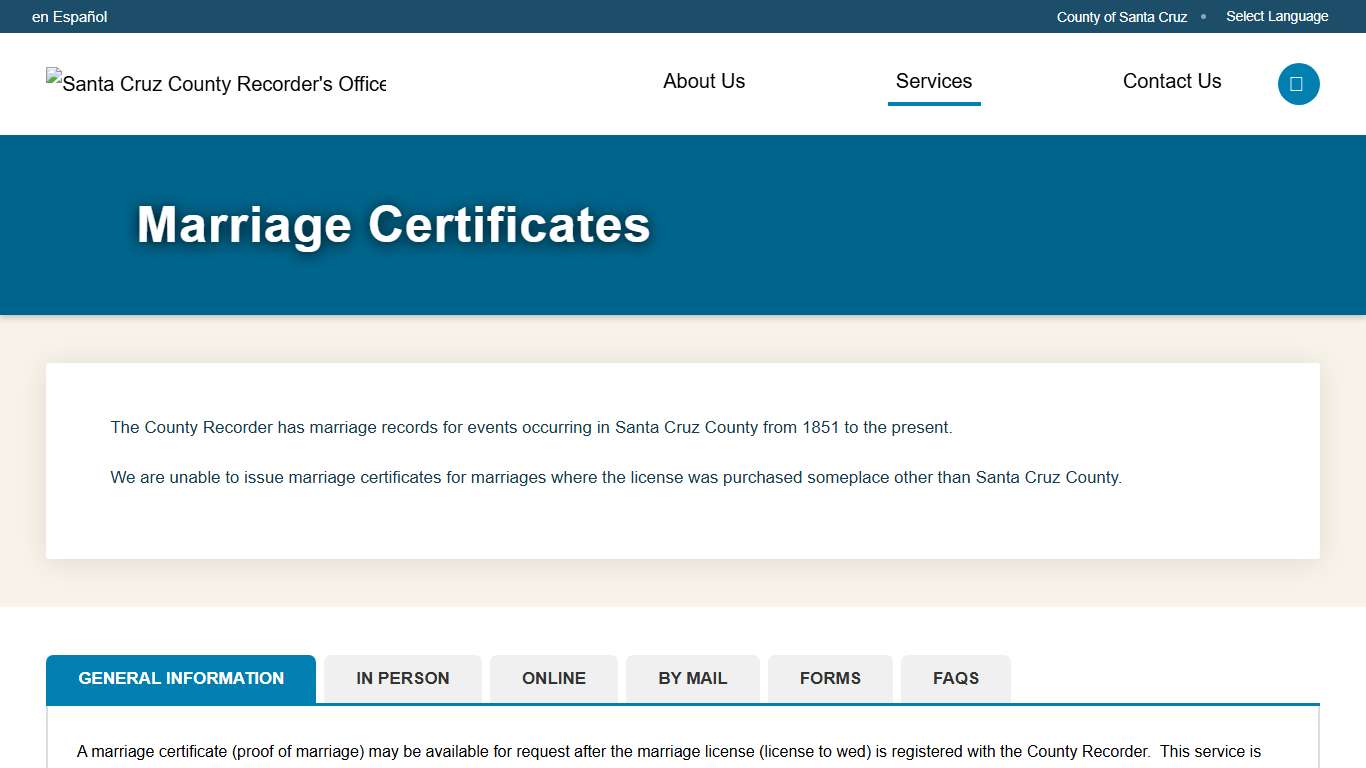Expand the Select Language dropdown
The width and height of the screenshot is (1366, 768).
coord(1277,16)
